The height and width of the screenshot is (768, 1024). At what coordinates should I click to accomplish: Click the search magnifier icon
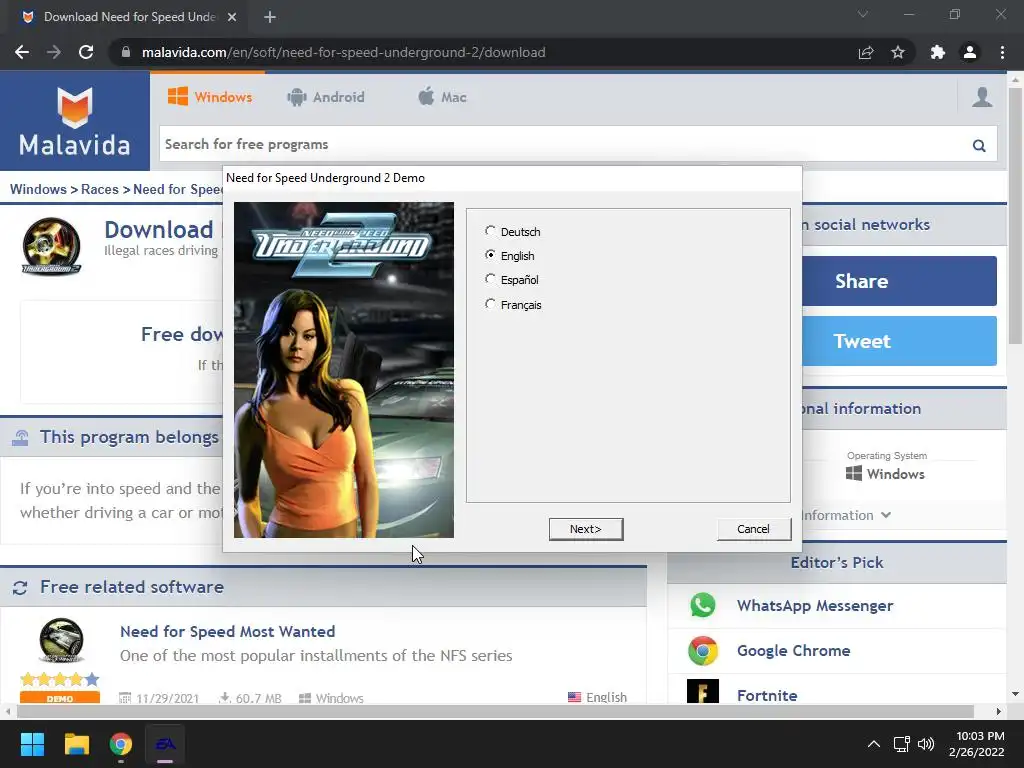tap(979, 145)
